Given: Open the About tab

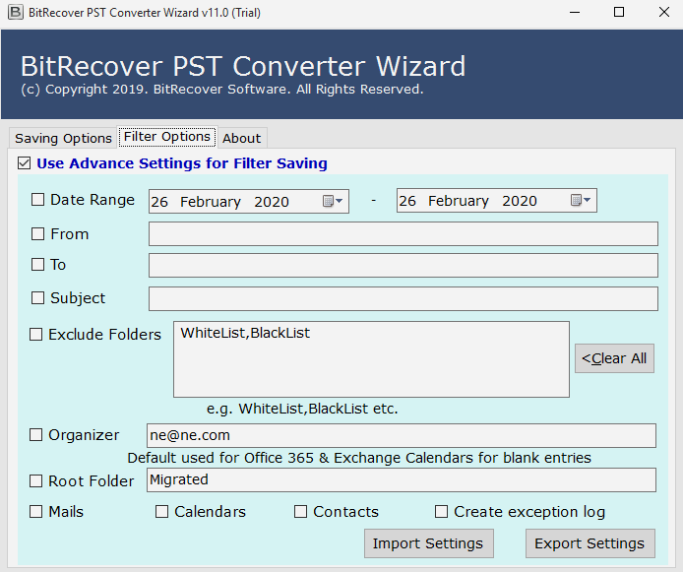Looking at the screenshot, I should [x=241, y=138].
